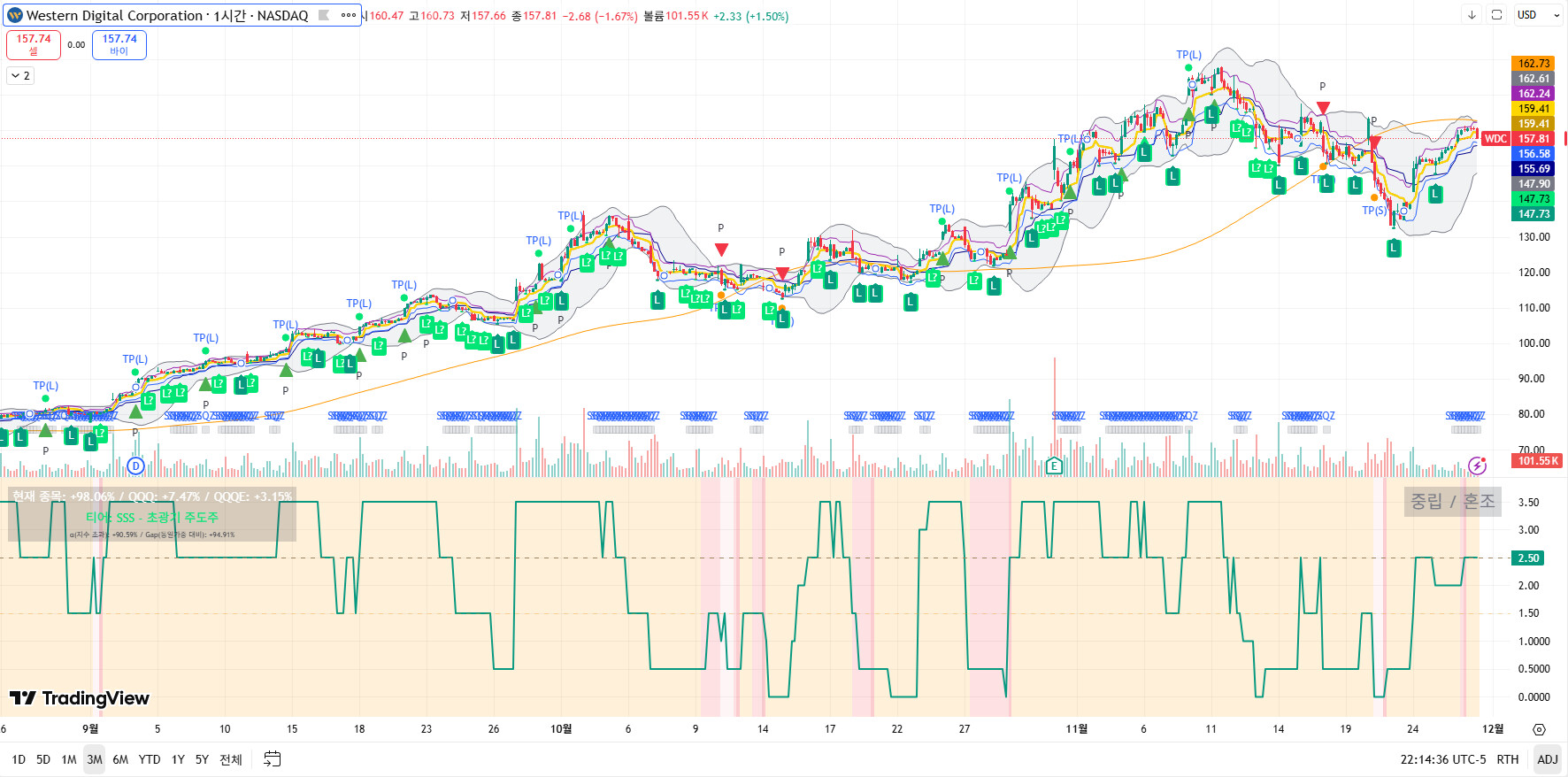
Task: Click the 12월 date label on time axis
Action: (x=1493, y=729)
